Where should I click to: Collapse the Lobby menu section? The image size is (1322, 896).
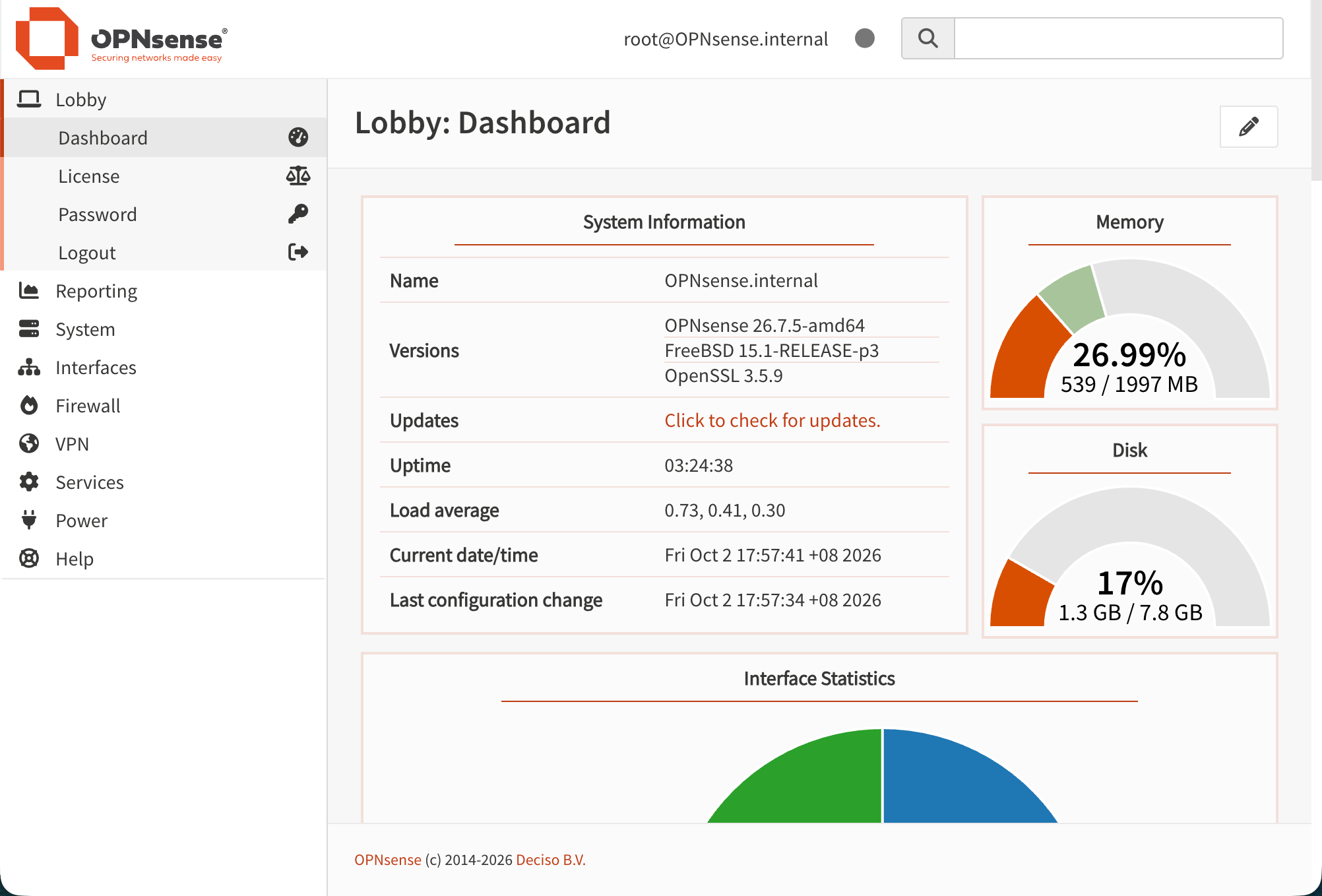164,99
